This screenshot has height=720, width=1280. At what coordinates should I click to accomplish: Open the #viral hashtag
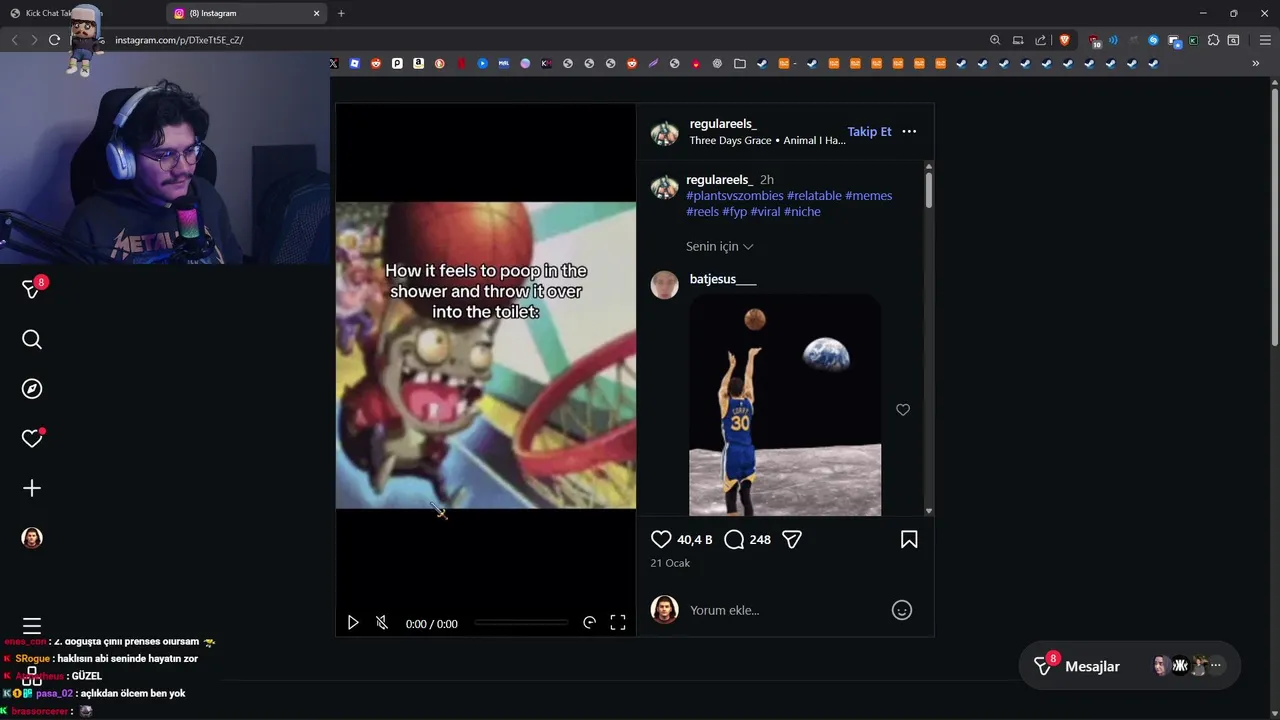point(766,212)
